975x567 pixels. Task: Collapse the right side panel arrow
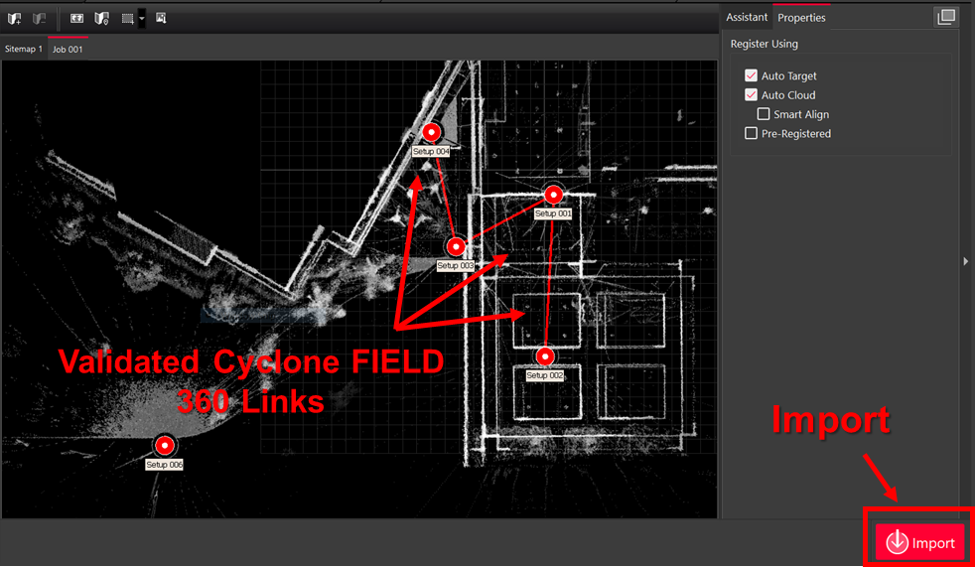coord(965,261)
